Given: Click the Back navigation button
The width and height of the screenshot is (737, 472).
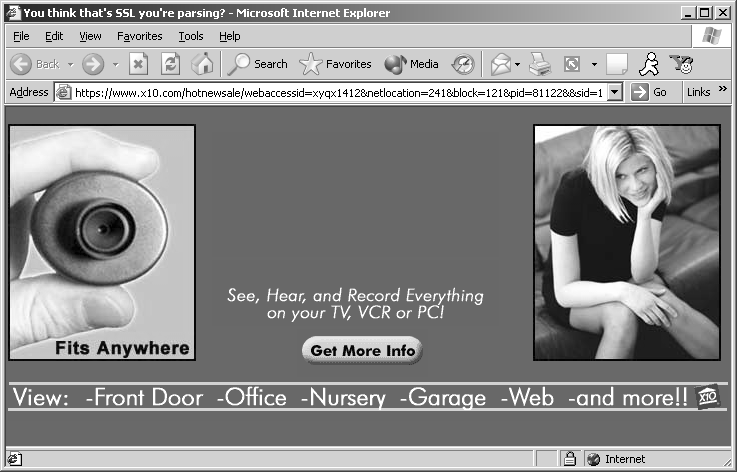Looking at the screenshot, I should [35, 64].
